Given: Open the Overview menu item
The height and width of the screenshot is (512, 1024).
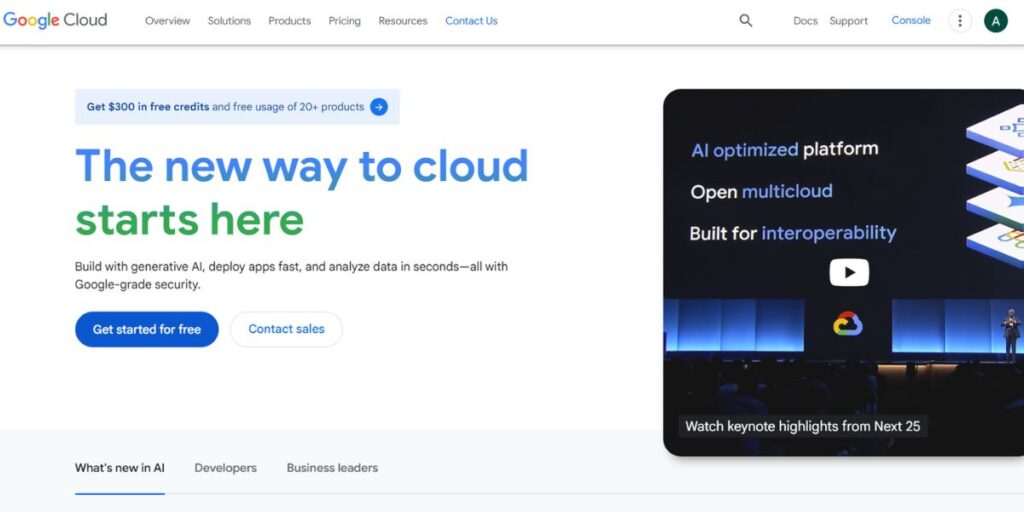Looking at the screenshot, I should tap(167, 21).
